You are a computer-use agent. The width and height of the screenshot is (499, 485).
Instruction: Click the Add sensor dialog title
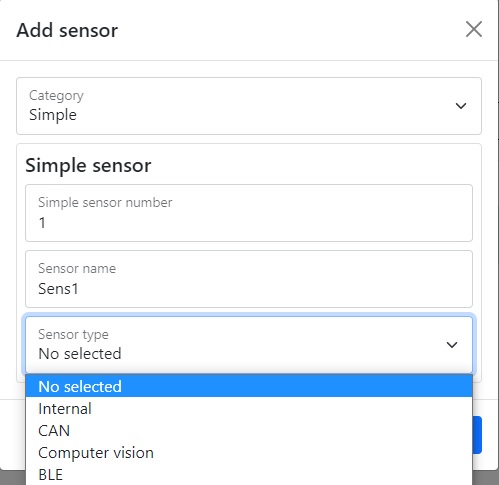(67, 30)
